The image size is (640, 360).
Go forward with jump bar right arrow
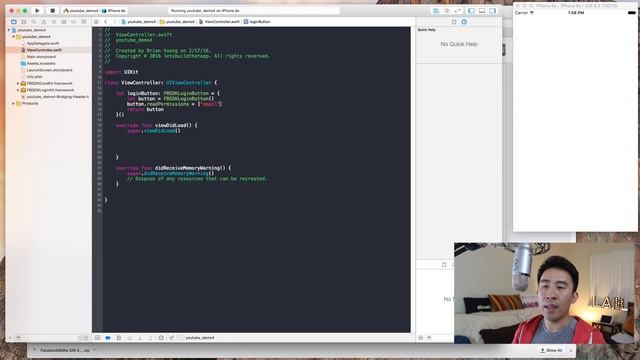115,22
